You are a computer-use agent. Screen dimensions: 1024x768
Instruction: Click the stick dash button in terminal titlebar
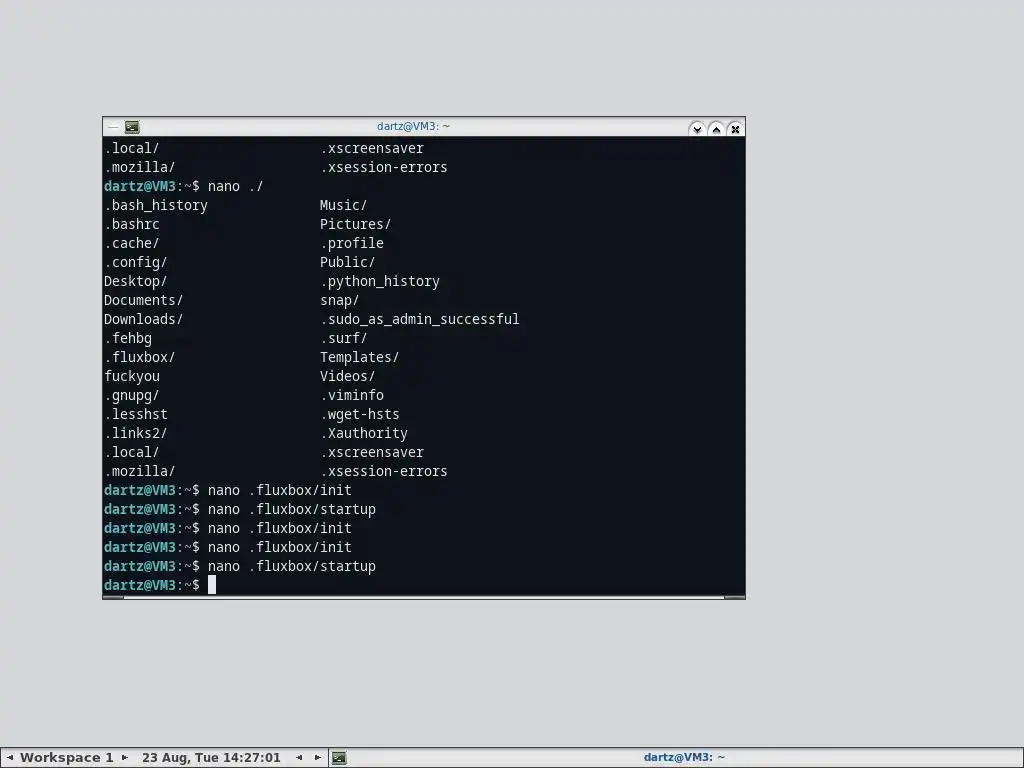pyautogui.click(x=113, y=127)
